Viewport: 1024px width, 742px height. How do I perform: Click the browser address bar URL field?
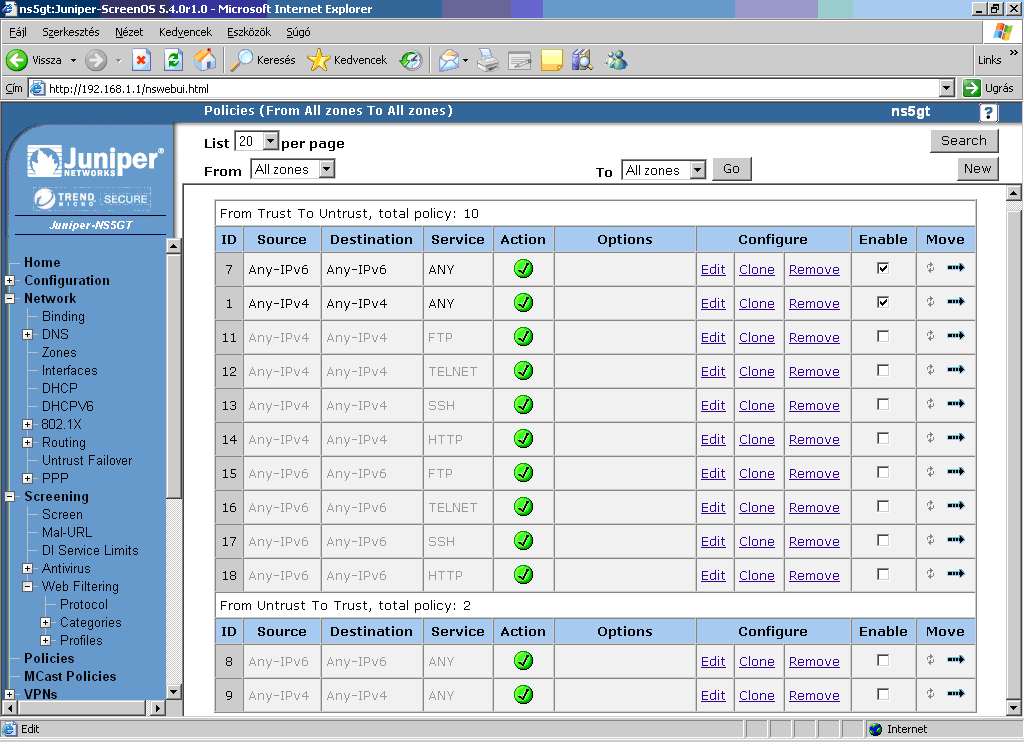click(490, 88)
